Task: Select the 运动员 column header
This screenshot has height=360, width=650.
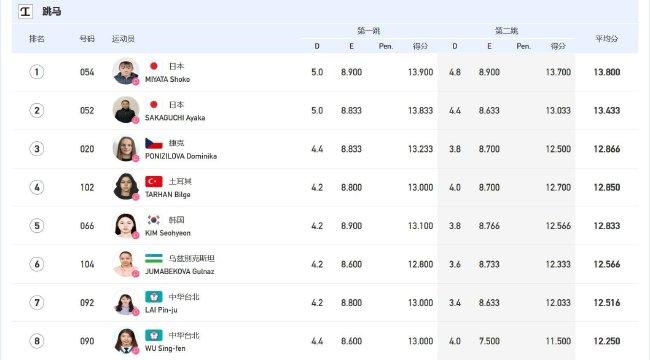Action: click(x=123, y=39)
